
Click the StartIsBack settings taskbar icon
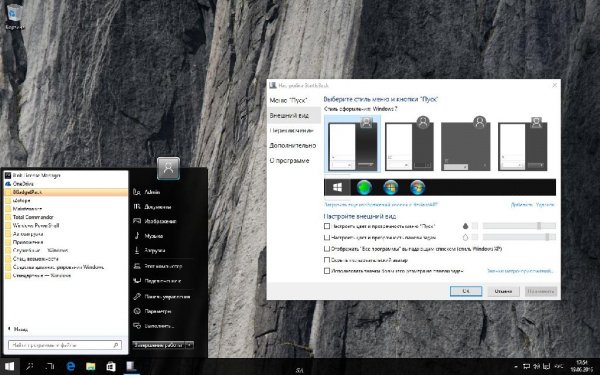click(x=131, y=367)
